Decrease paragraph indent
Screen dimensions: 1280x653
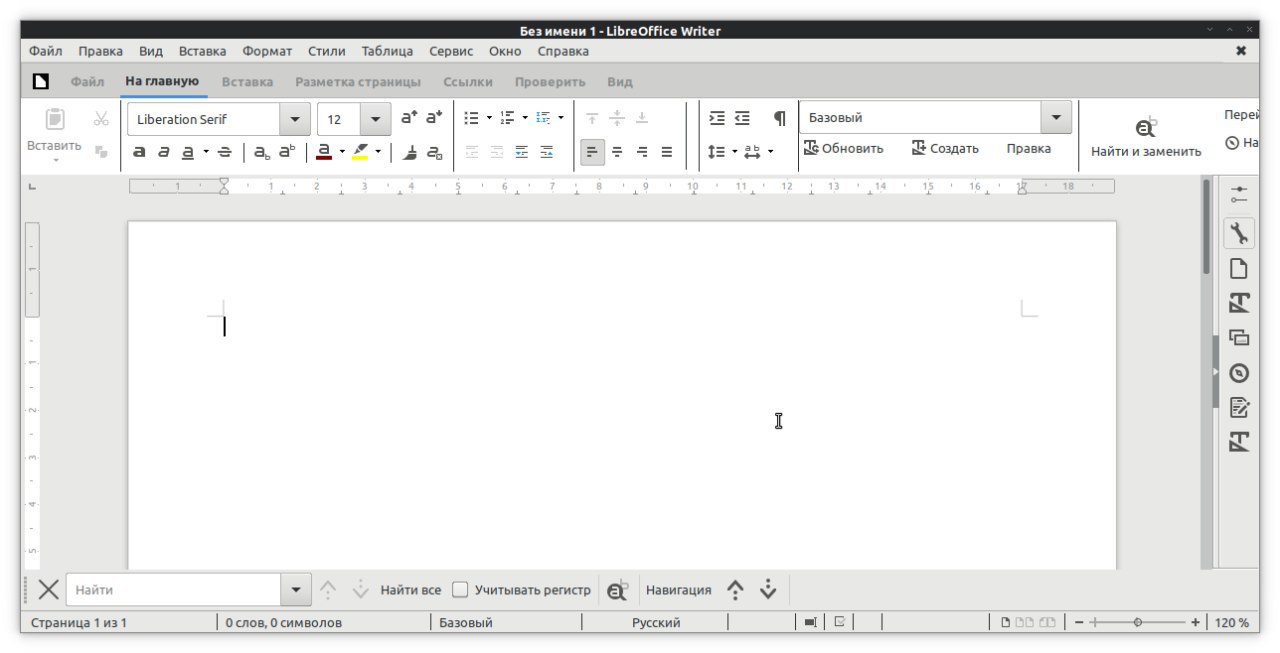[742, 118]
